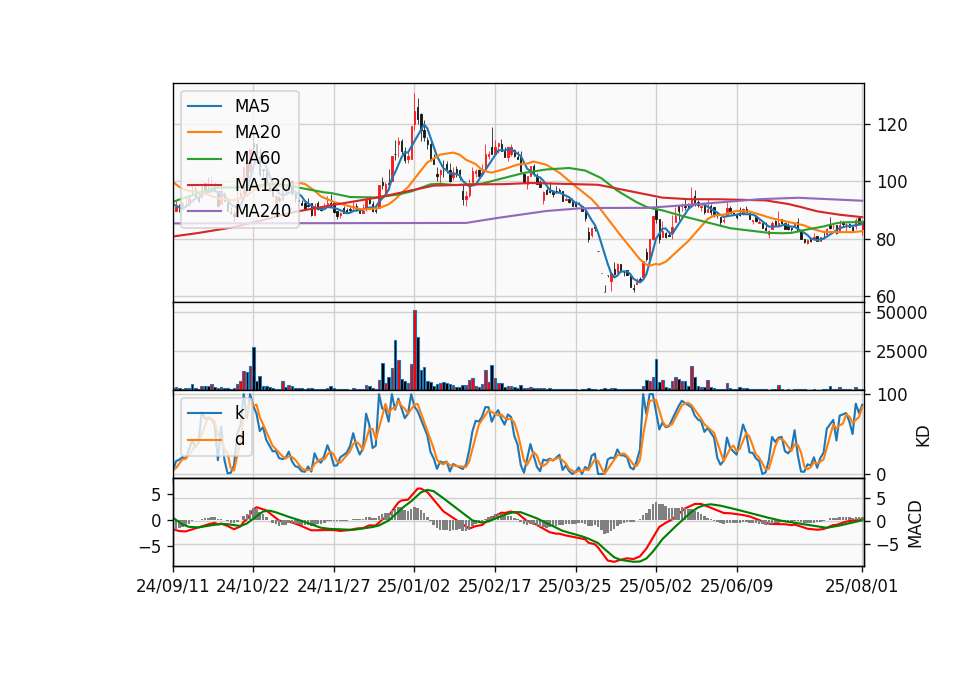This screenshot has height=690, width=960.
Task: Click the 120 price axis tick label
Action: pyautogui.click(x=892, y=126)
